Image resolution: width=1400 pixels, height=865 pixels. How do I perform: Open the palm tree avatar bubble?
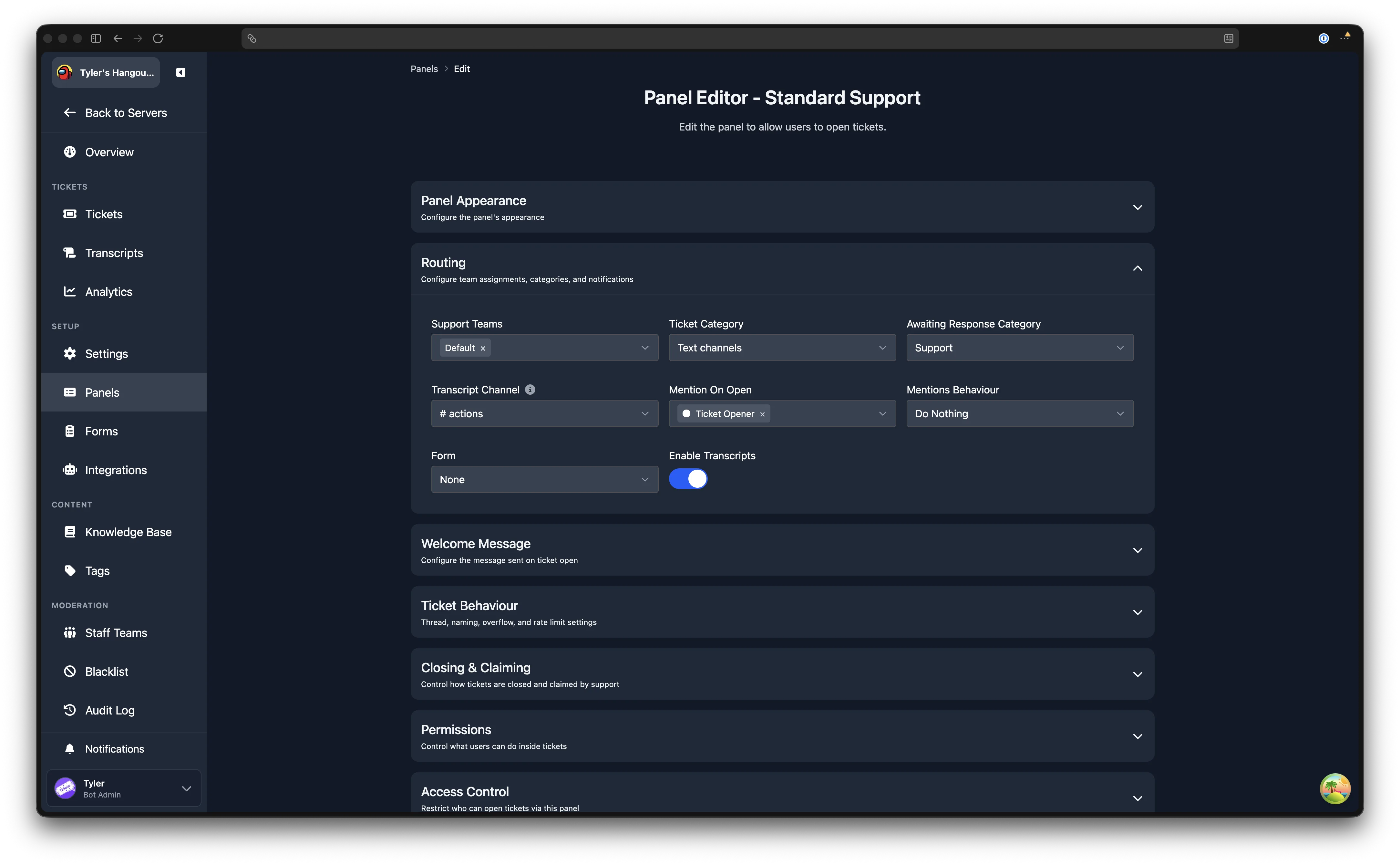point(1335,788)
